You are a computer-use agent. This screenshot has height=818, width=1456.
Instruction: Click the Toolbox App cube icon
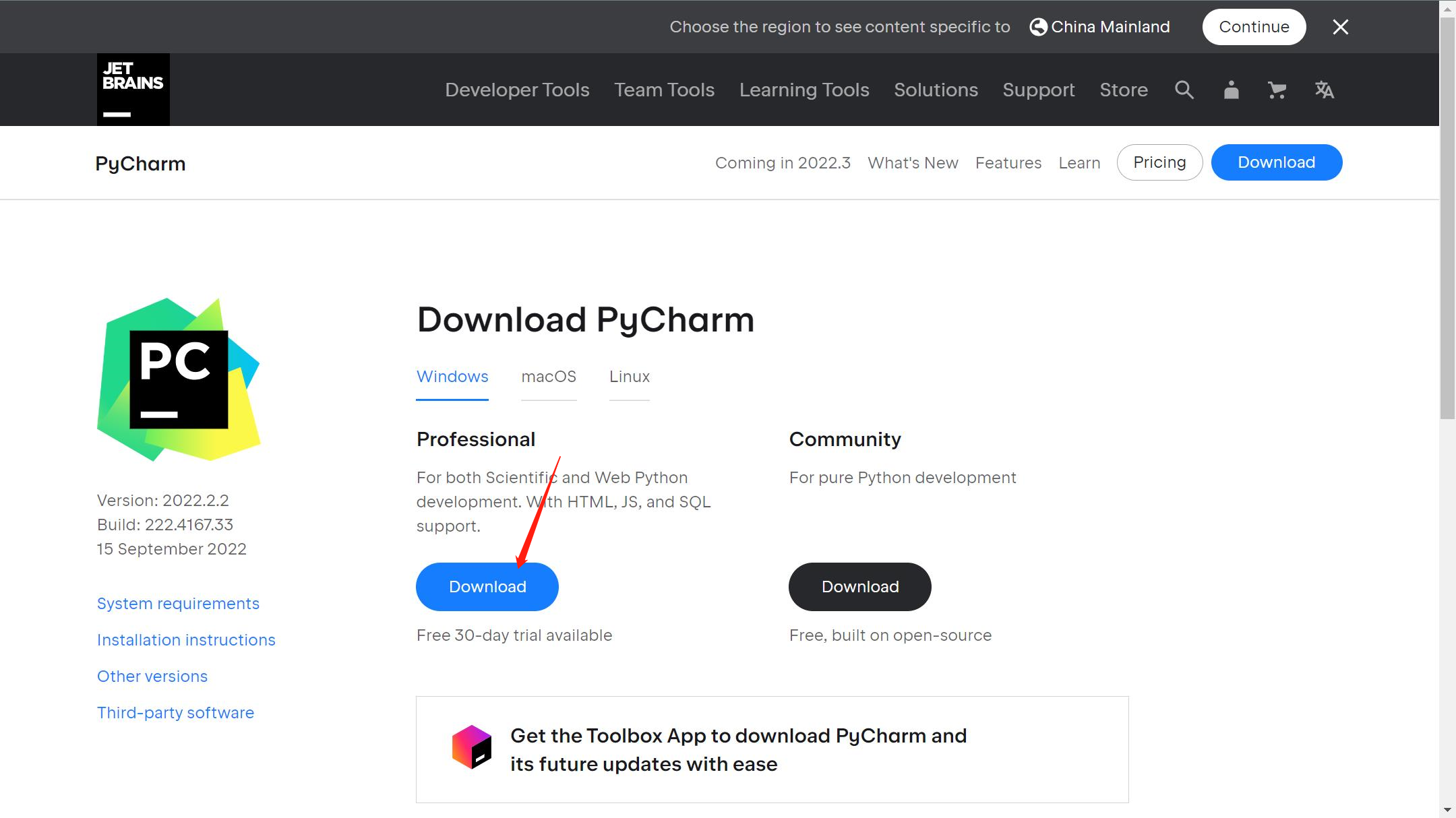tap(472, 747)
